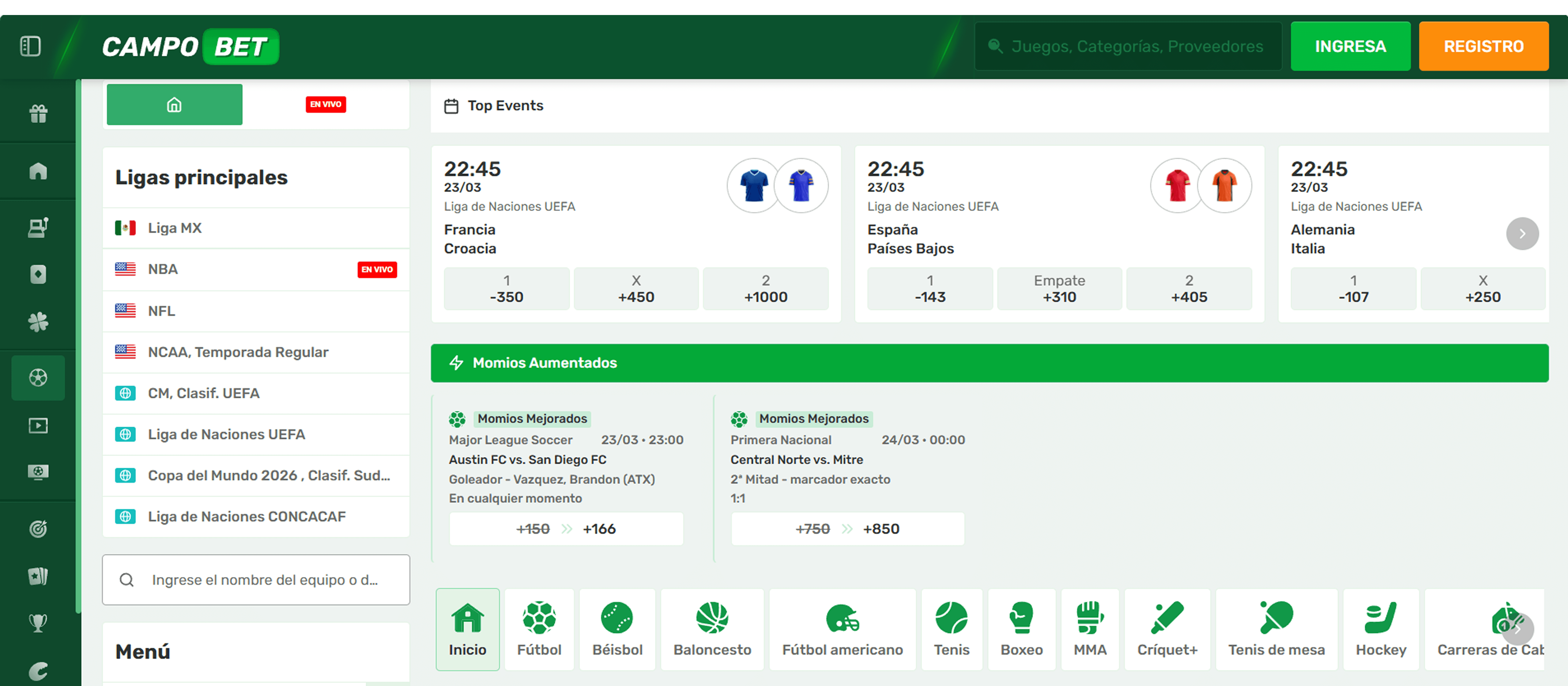Screen dimensions: 1568x686
Task: Bet España win at -143
Action: [x=930, y=288]
